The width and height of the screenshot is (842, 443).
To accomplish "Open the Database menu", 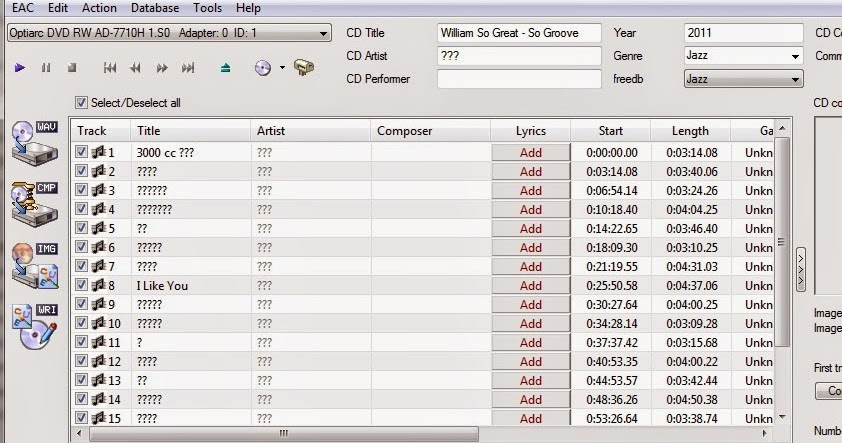I will pos(155,8).
